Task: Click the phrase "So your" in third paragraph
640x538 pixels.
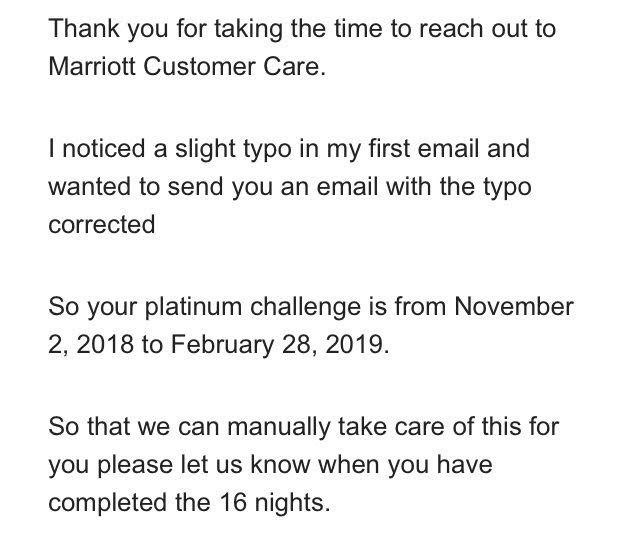Action: click(x=92, y=307)
